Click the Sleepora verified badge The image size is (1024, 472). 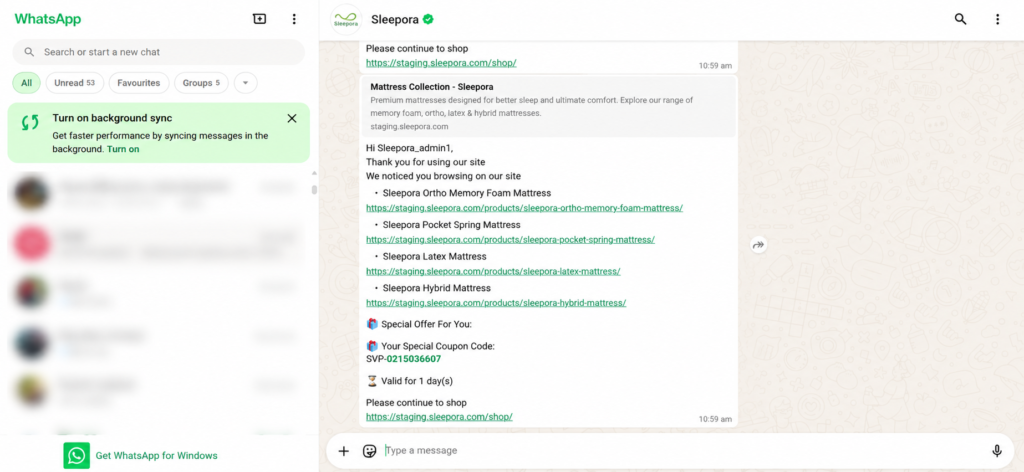pyautogui.click(x=428, y=20)
